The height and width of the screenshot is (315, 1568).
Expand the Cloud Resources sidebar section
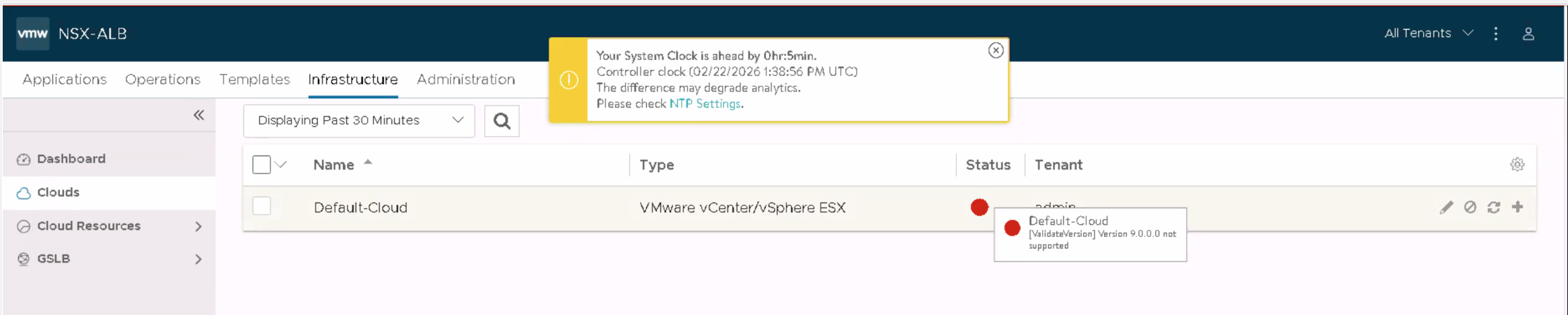(x=198, y=226)
